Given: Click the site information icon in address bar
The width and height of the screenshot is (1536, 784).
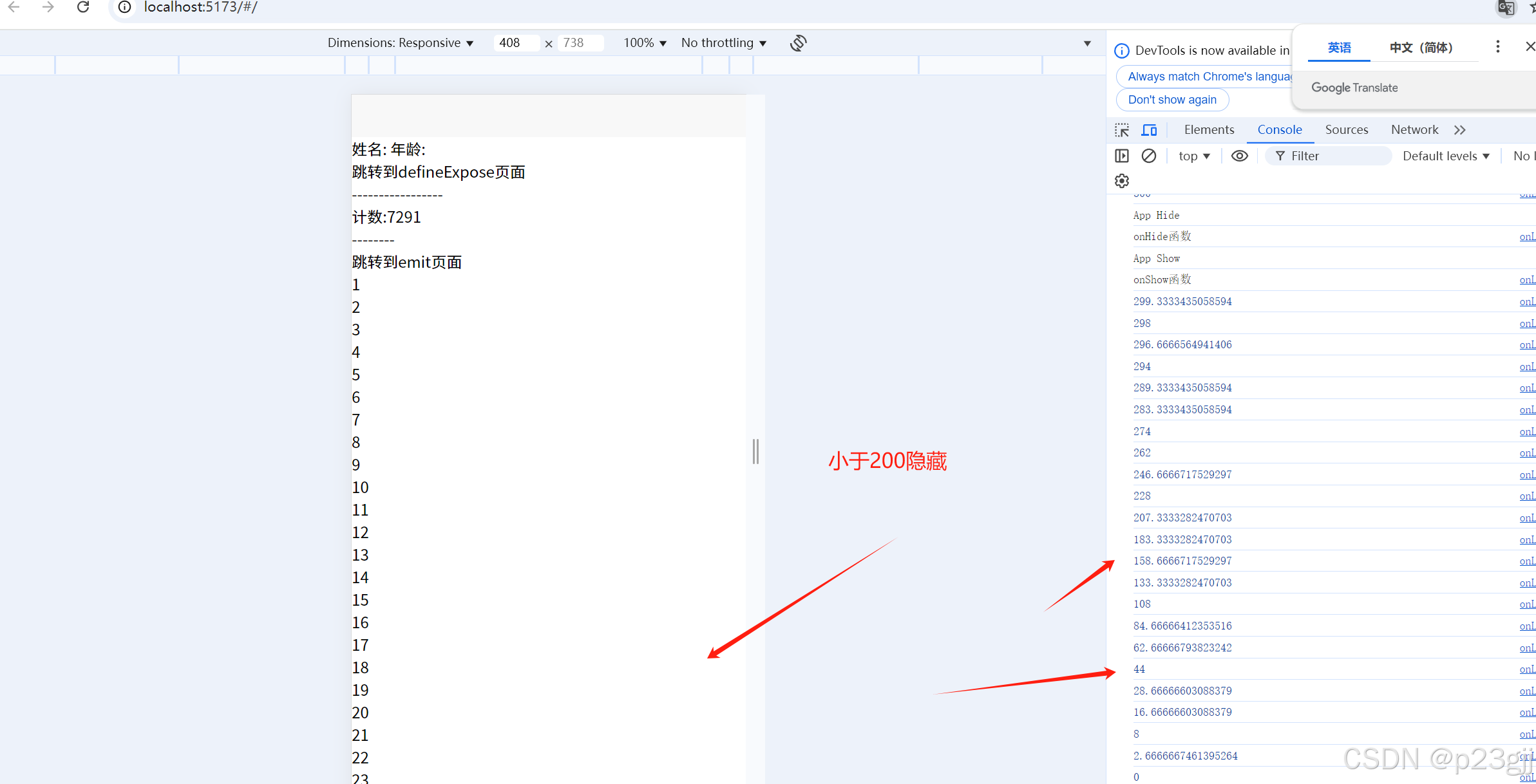Looking at the screenshot, I should (125, 8).
